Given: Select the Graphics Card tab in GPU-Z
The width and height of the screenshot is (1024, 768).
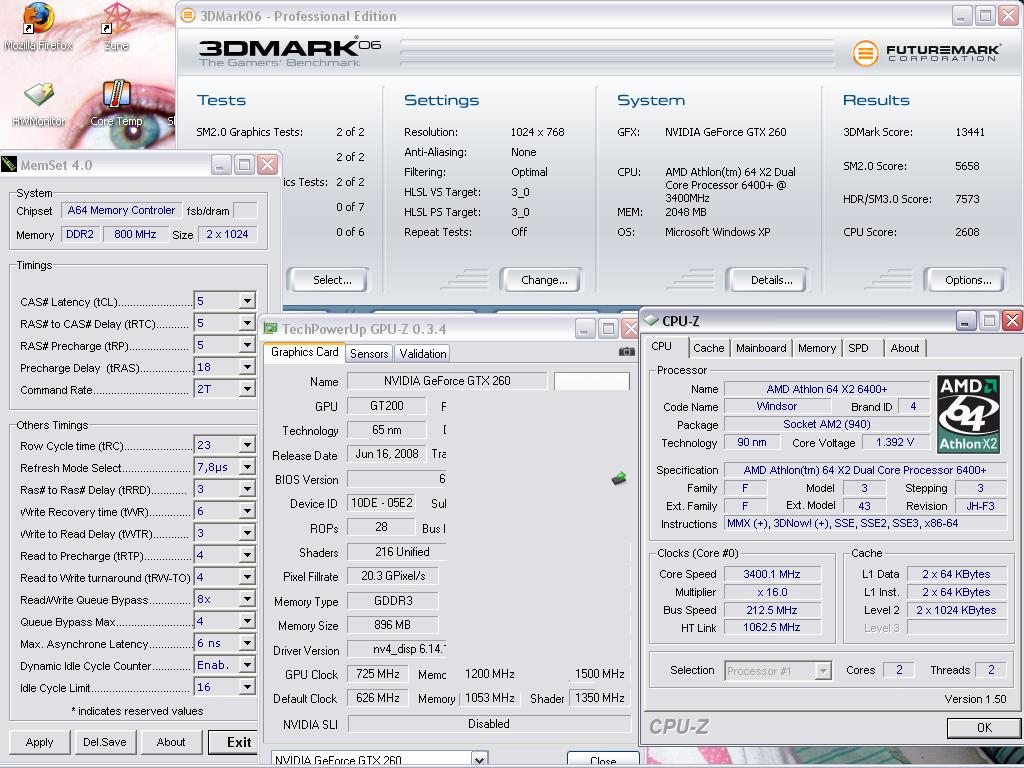Looking at the screenshot, I should [x=304, y=352].
